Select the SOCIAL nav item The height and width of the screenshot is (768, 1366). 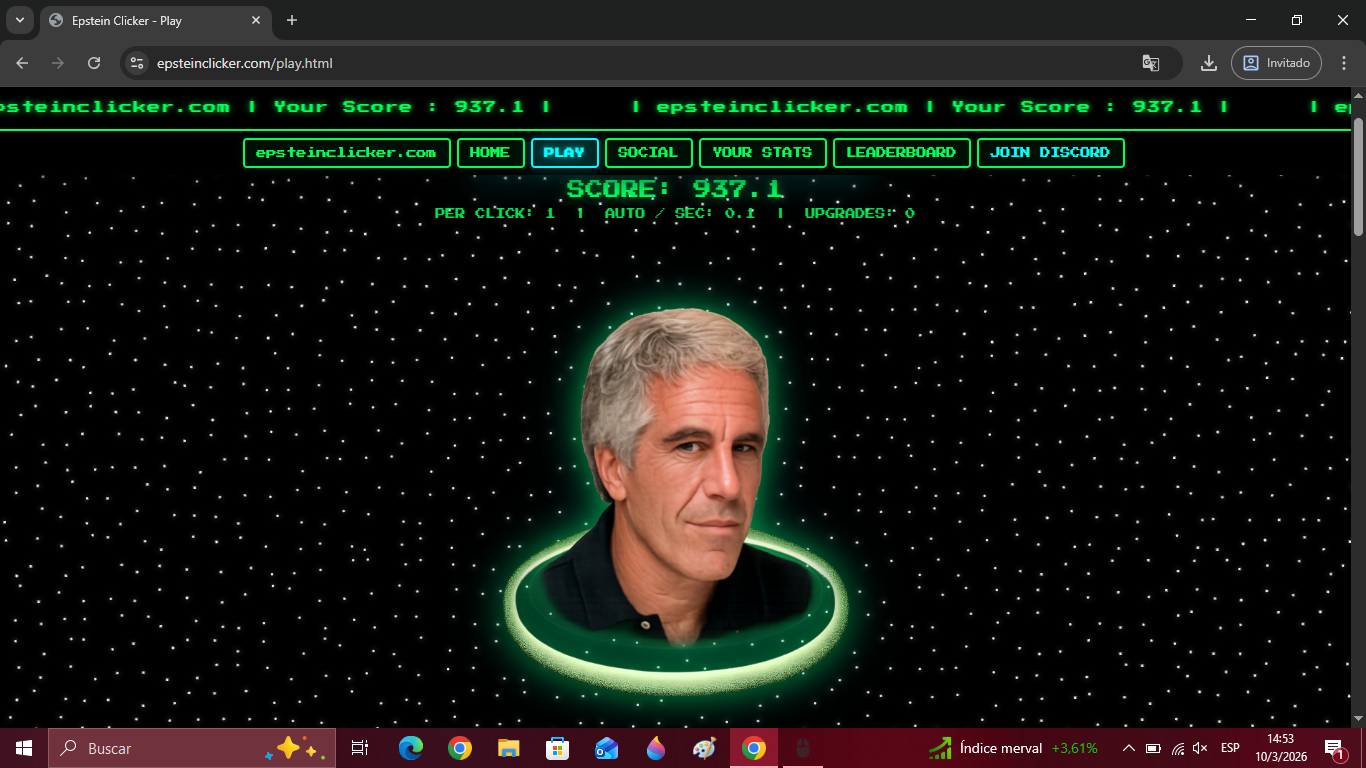click(647, 153)
